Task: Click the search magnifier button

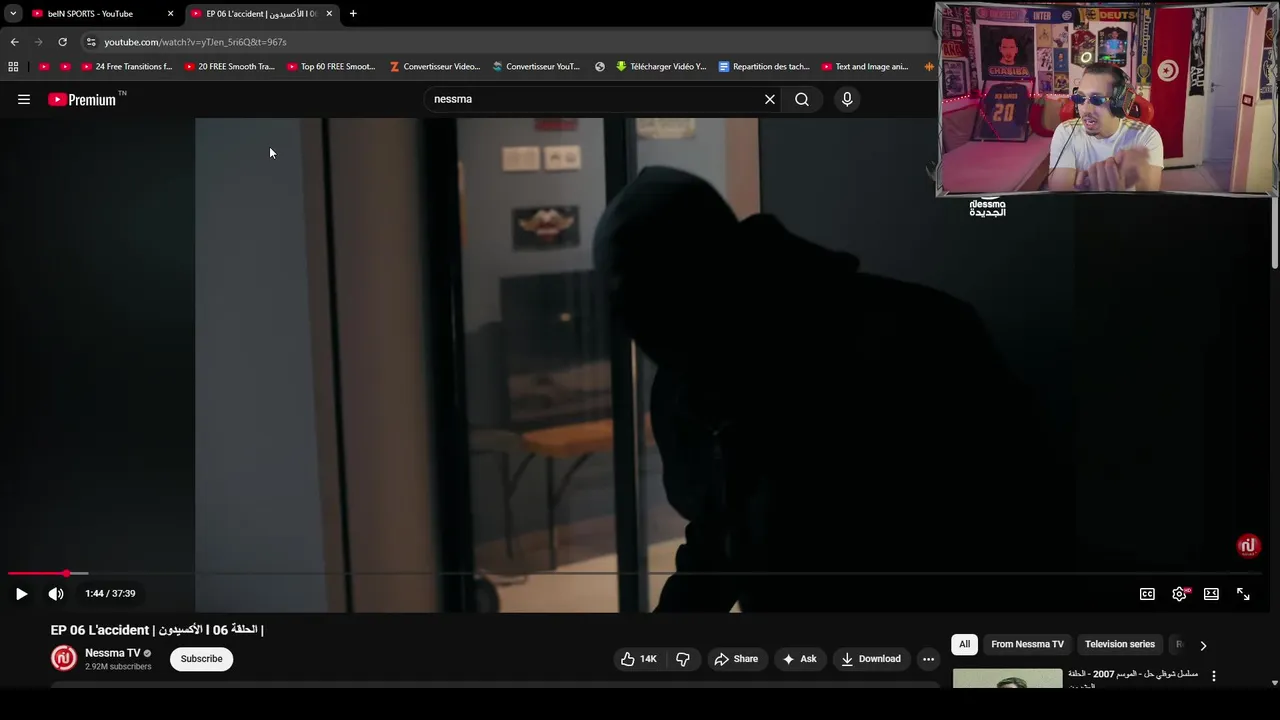Action: [x=802, y=99]
